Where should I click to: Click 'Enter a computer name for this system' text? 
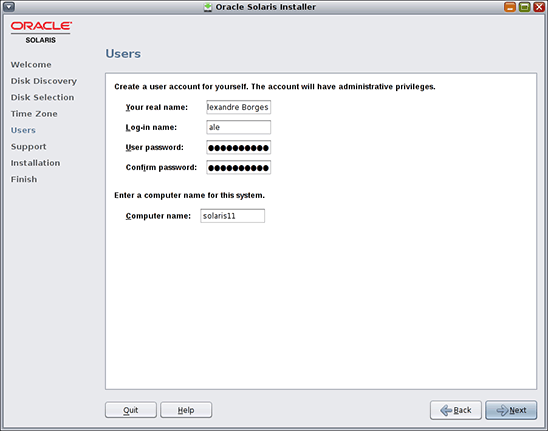click(x=189, y=195)
